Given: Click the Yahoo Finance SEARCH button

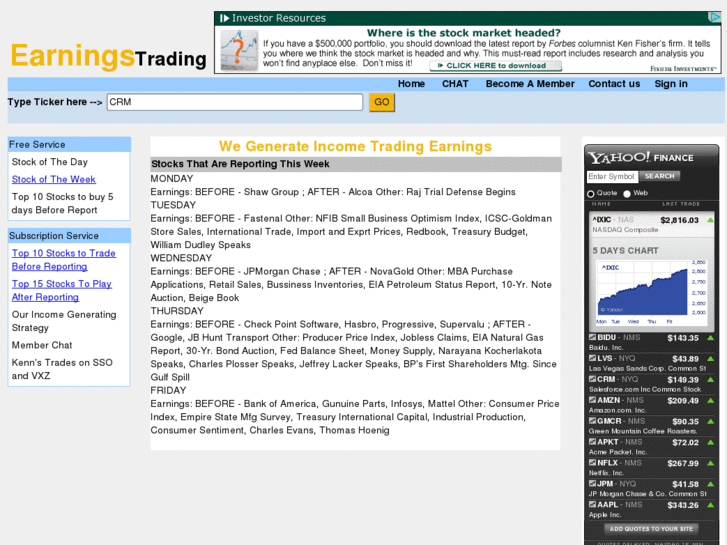Looking at the screenshot, I should [x=659, y=176].
